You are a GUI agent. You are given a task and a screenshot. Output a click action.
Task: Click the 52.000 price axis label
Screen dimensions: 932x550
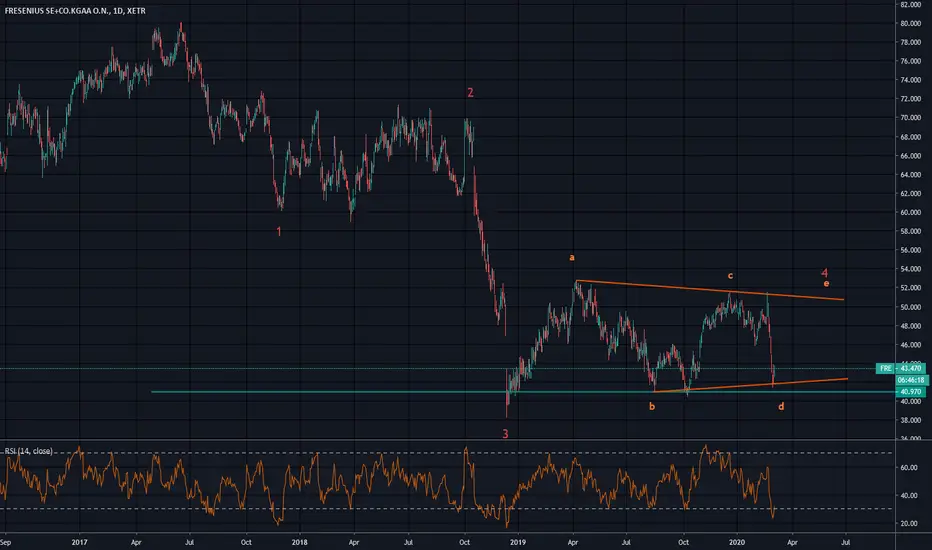point(911,288)
